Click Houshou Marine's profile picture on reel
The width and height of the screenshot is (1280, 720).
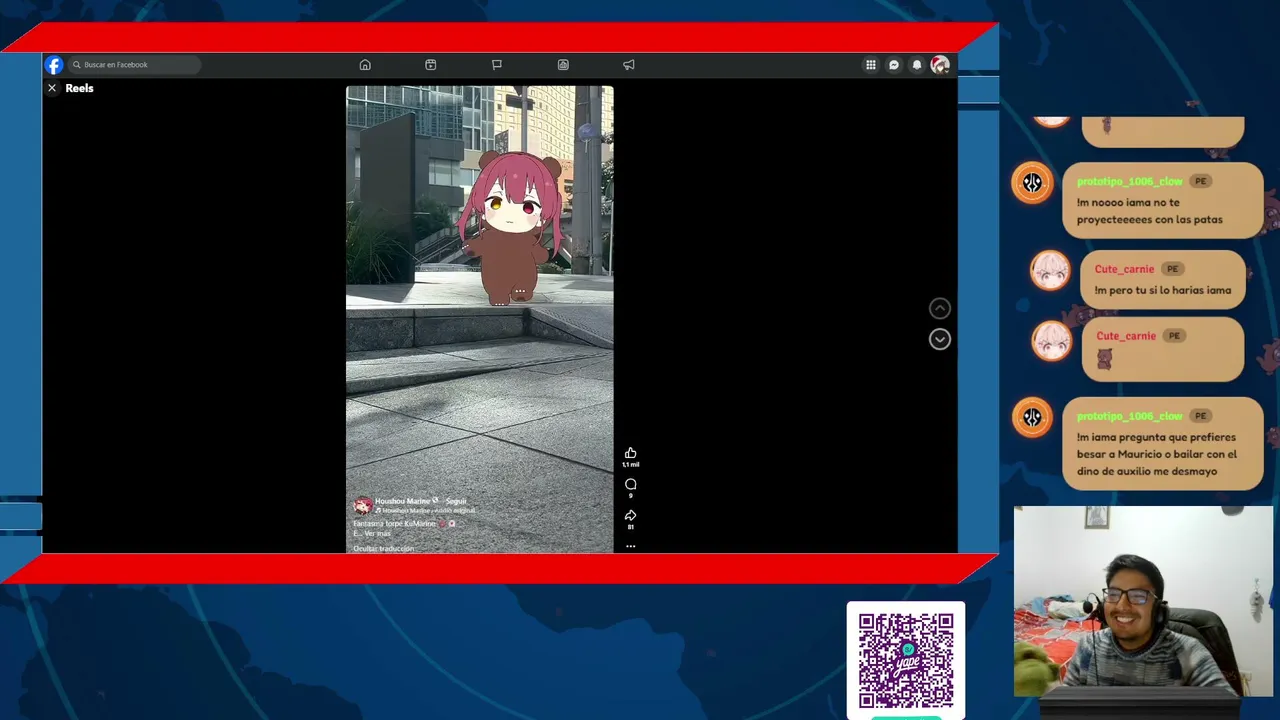point(363,505)
